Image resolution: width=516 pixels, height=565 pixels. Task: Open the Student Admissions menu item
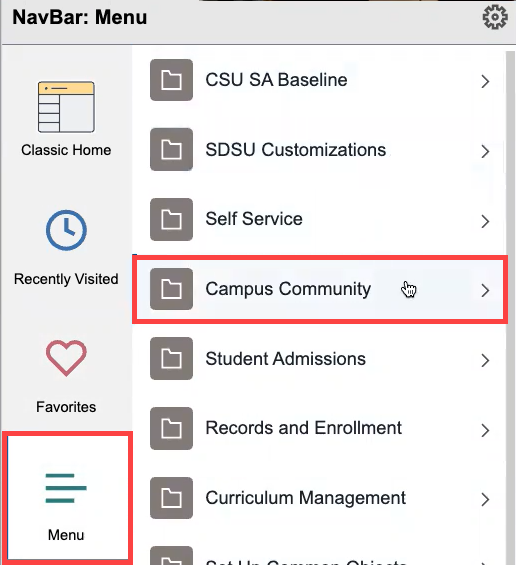pyautogui.click(x=320, y=359)
